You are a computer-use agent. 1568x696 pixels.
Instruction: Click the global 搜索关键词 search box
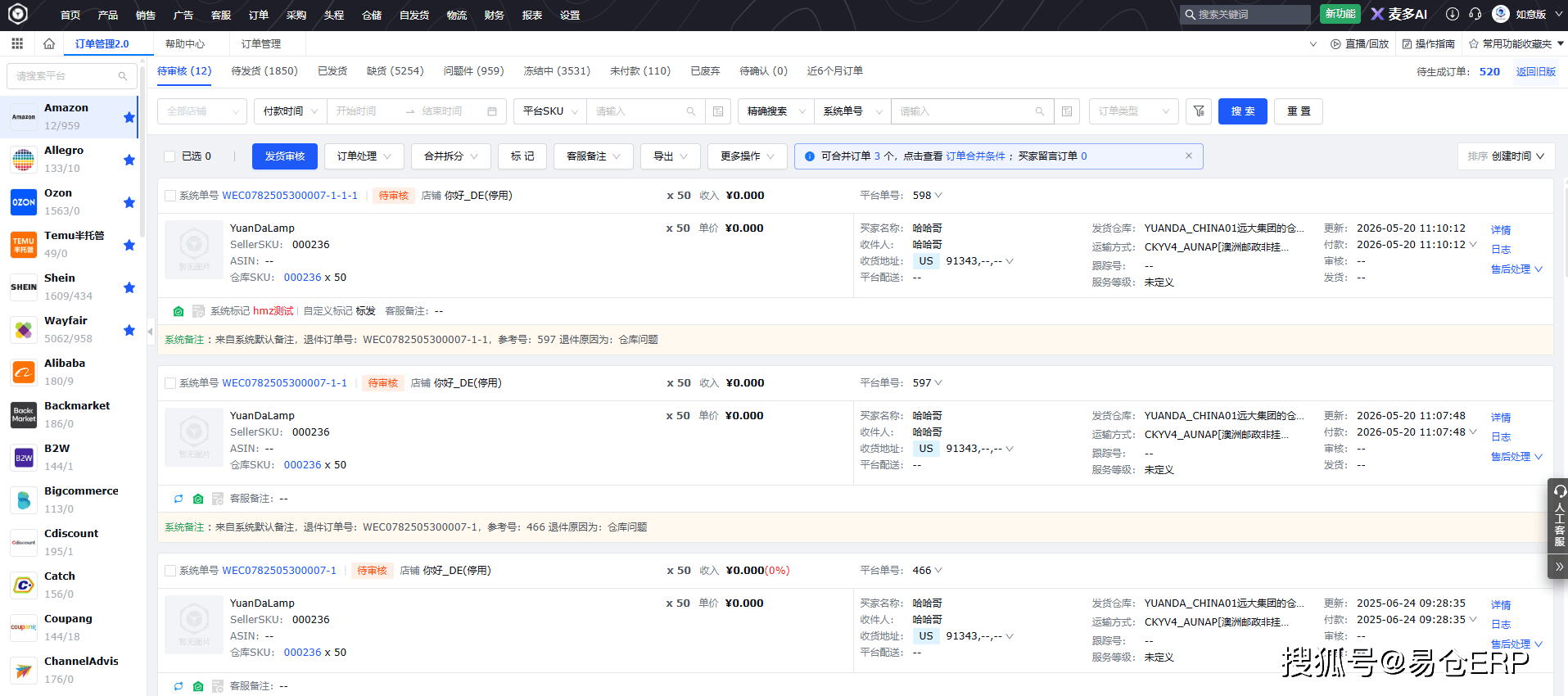(x=1245, y=15)
